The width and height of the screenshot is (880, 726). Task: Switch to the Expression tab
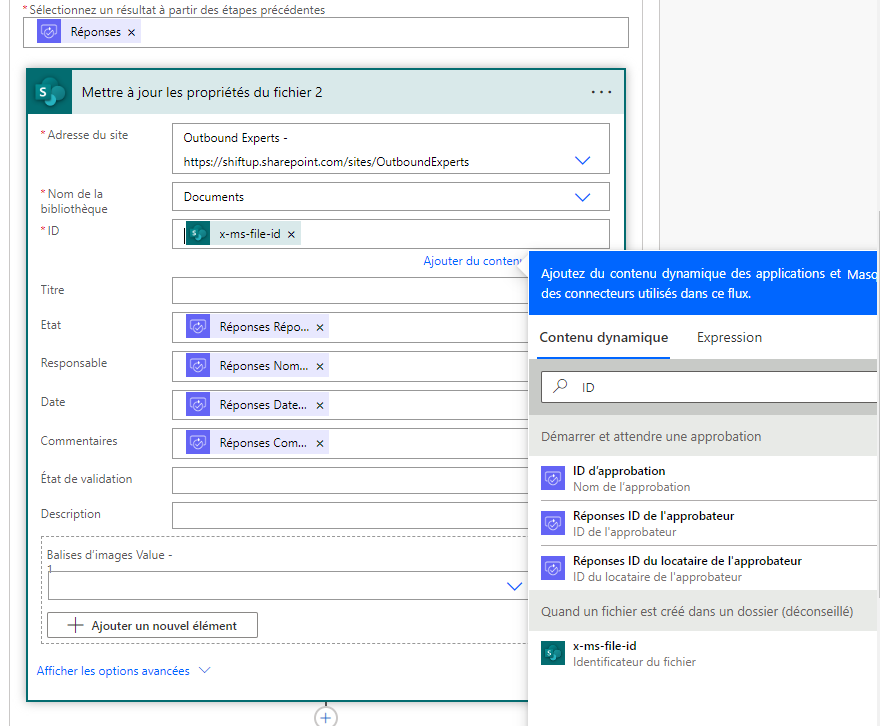[x=729, y=337]
